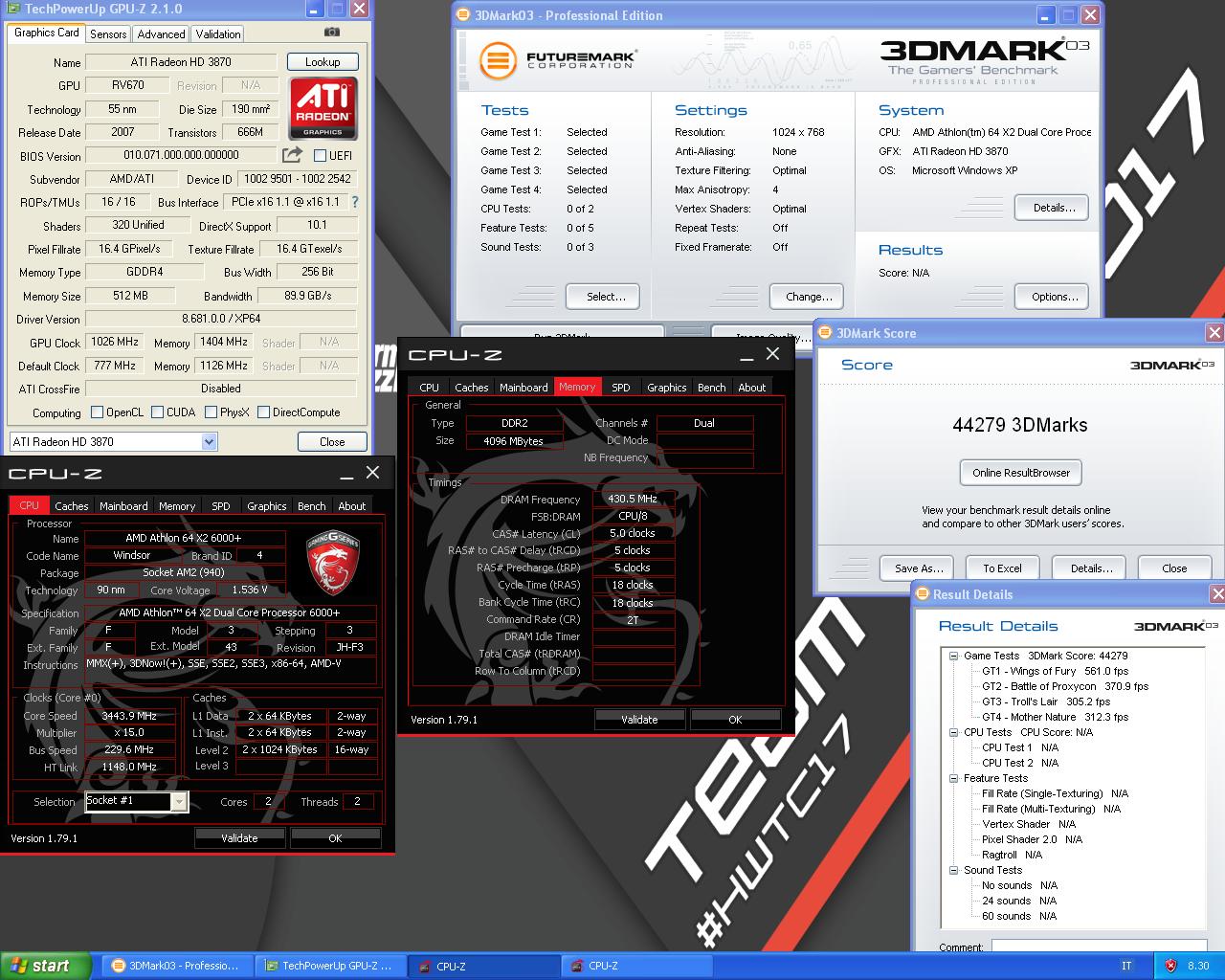Click the Windows Start button
Image resolution: width=1225 pixels, height=980 pixels.
click(45, 966)
